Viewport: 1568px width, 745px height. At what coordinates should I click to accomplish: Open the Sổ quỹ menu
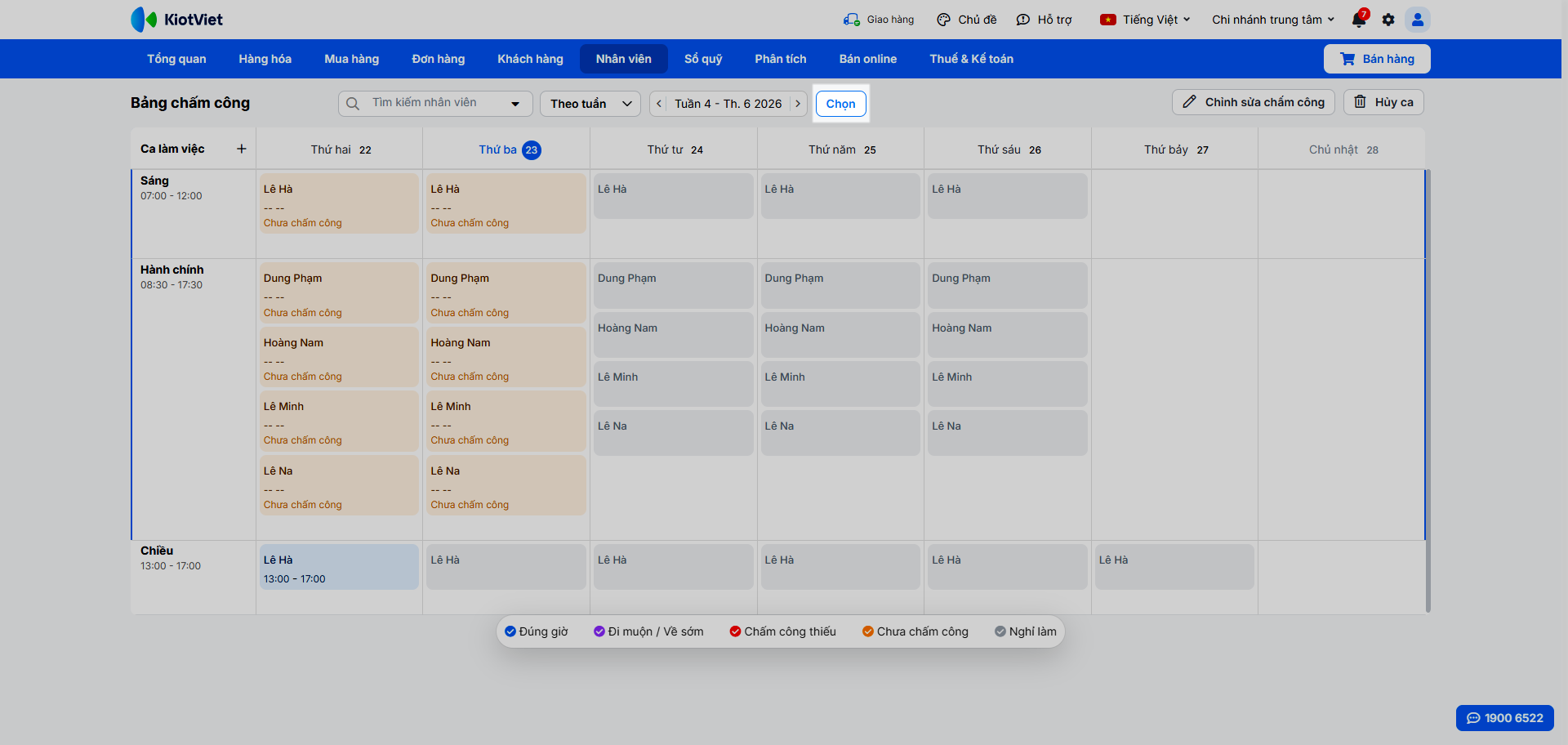(x=703, y=59)
